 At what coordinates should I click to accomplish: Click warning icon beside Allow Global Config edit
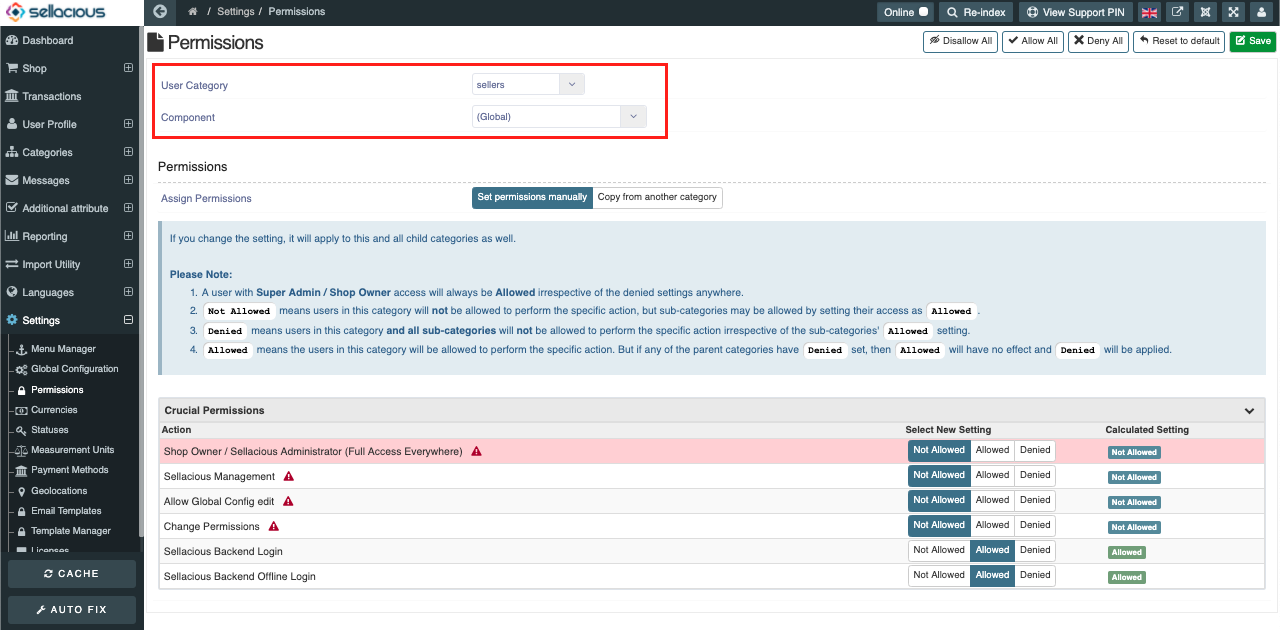(288, 501)
